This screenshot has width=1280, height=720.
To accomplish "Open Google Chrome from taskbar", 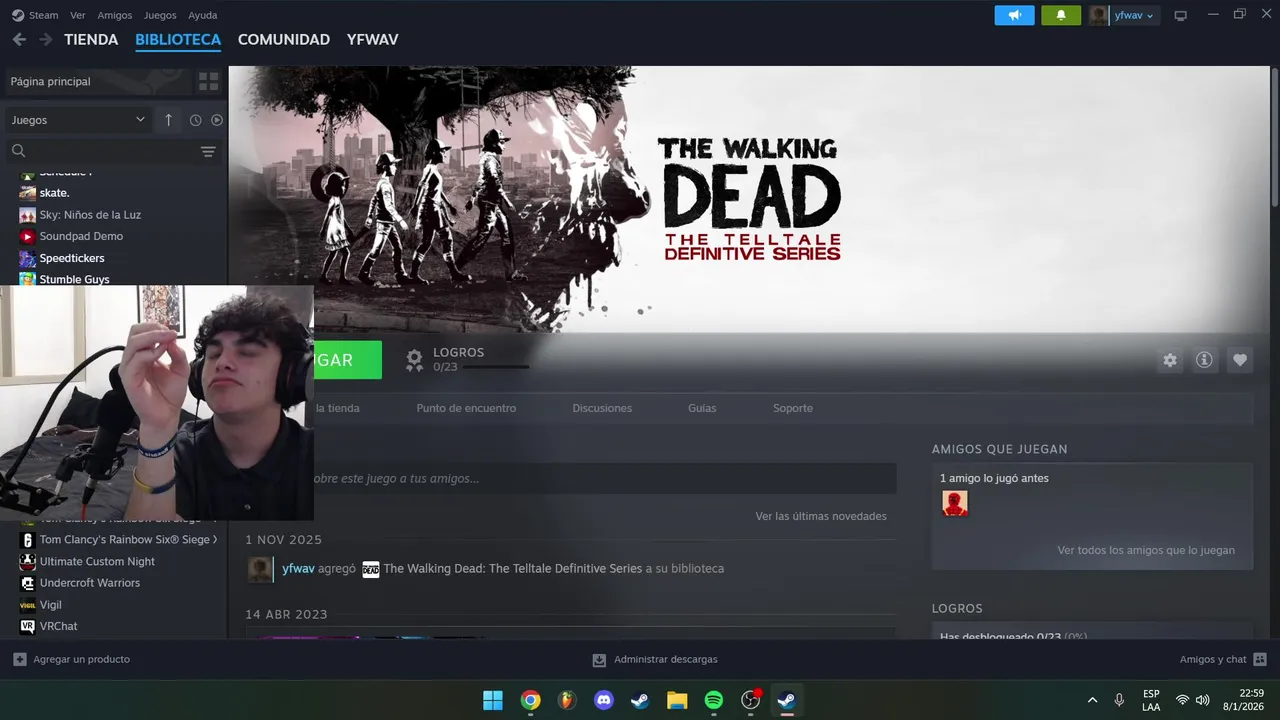I will pyautogui.click(x=530, y=700).
